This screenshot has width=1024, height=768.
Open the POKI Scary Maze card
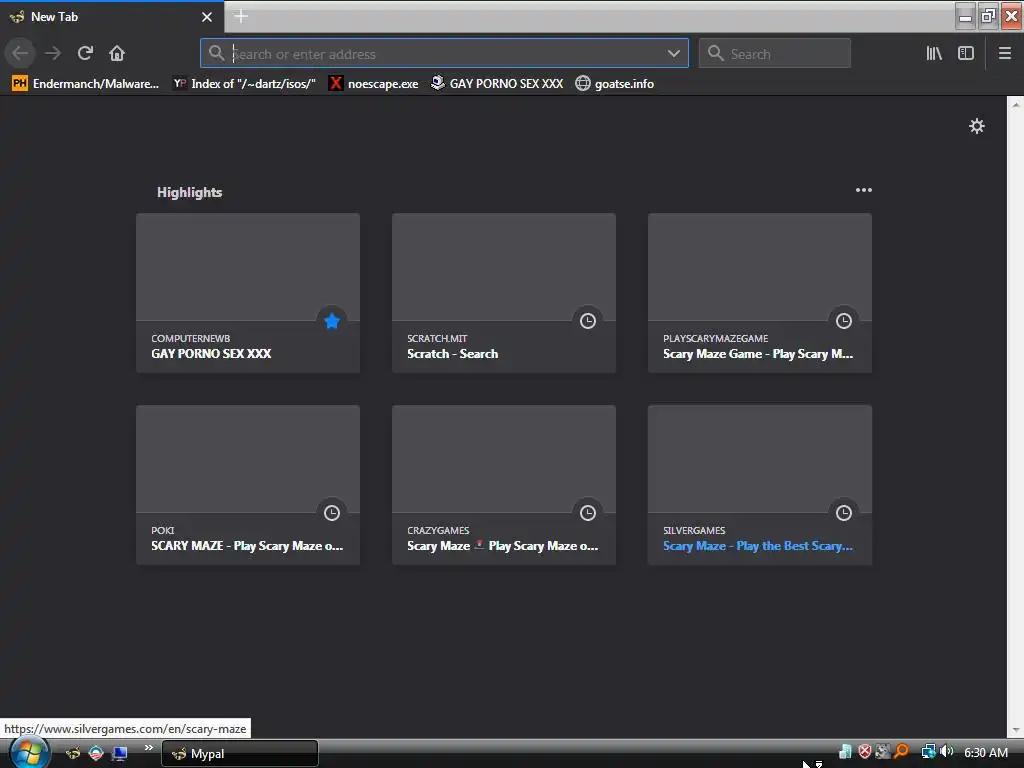point(248,485)
